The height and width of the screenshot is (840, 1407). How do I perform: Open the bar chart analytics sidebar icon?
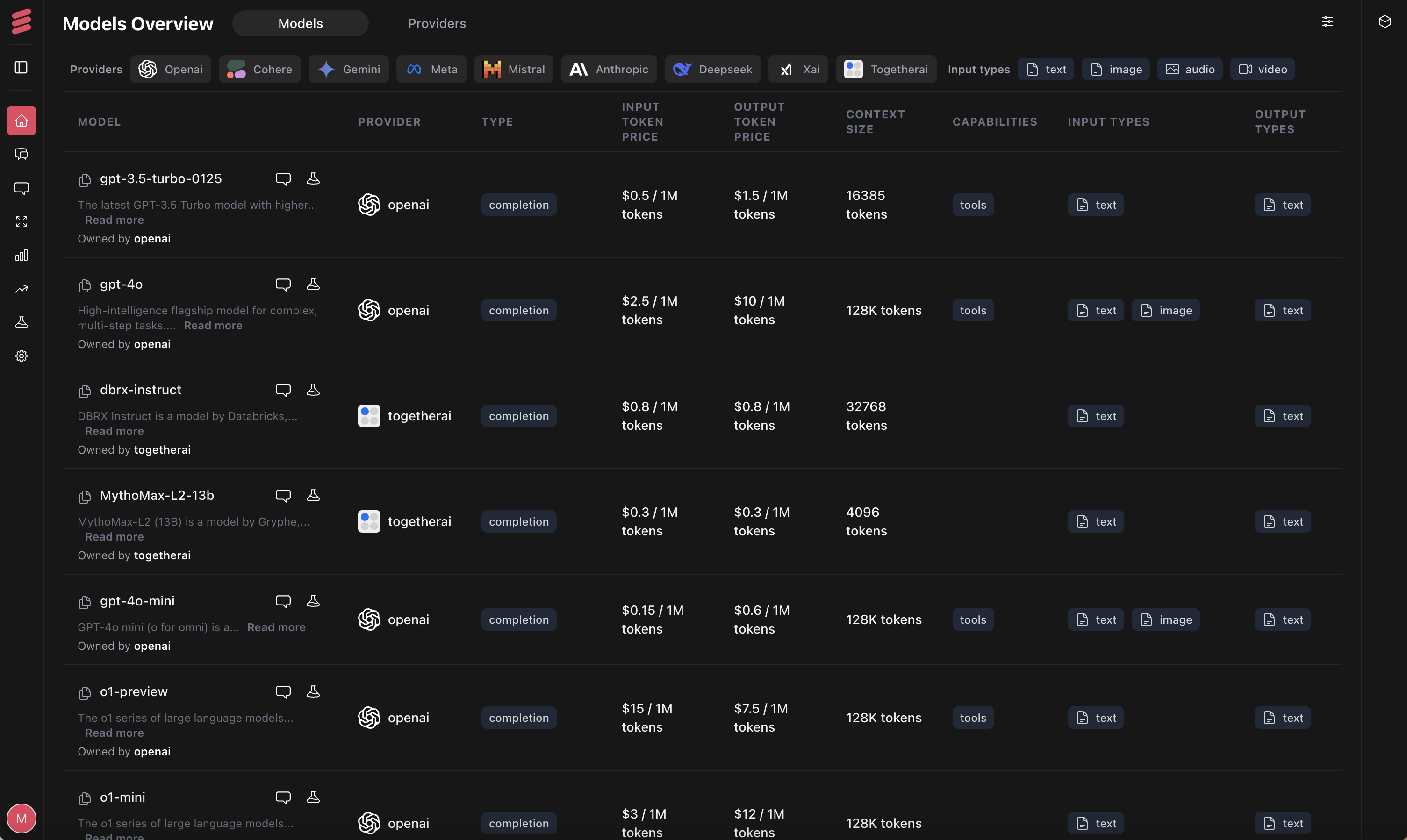click(22, 255)
